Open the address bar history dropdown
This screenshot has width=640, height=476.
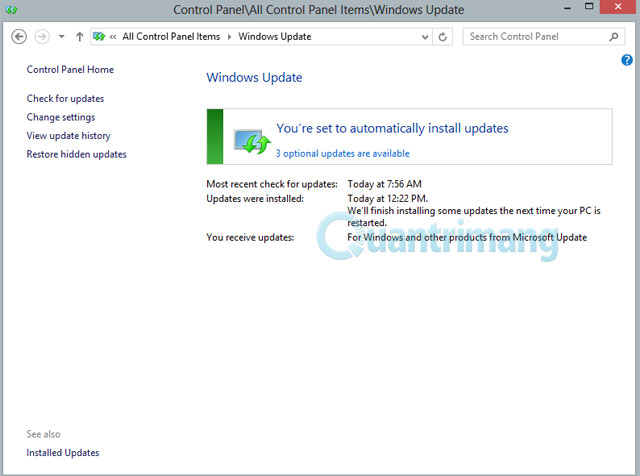tap(425, 37)
